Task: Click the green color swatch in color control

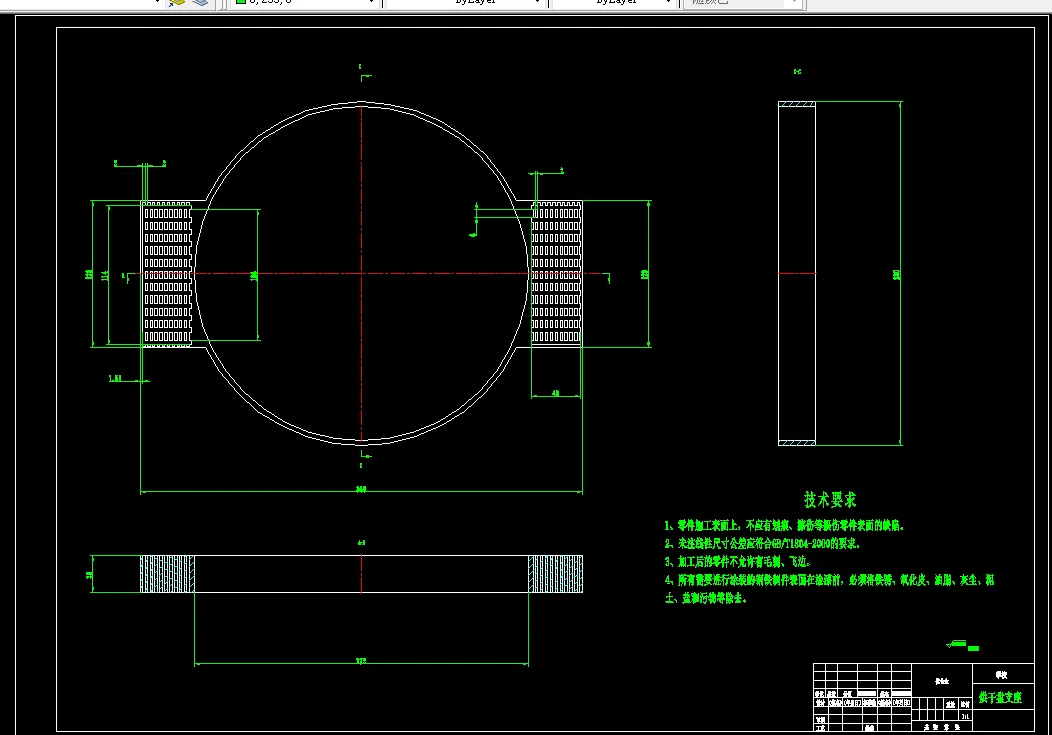Action: pyautogui.click(x=241, y=1)
